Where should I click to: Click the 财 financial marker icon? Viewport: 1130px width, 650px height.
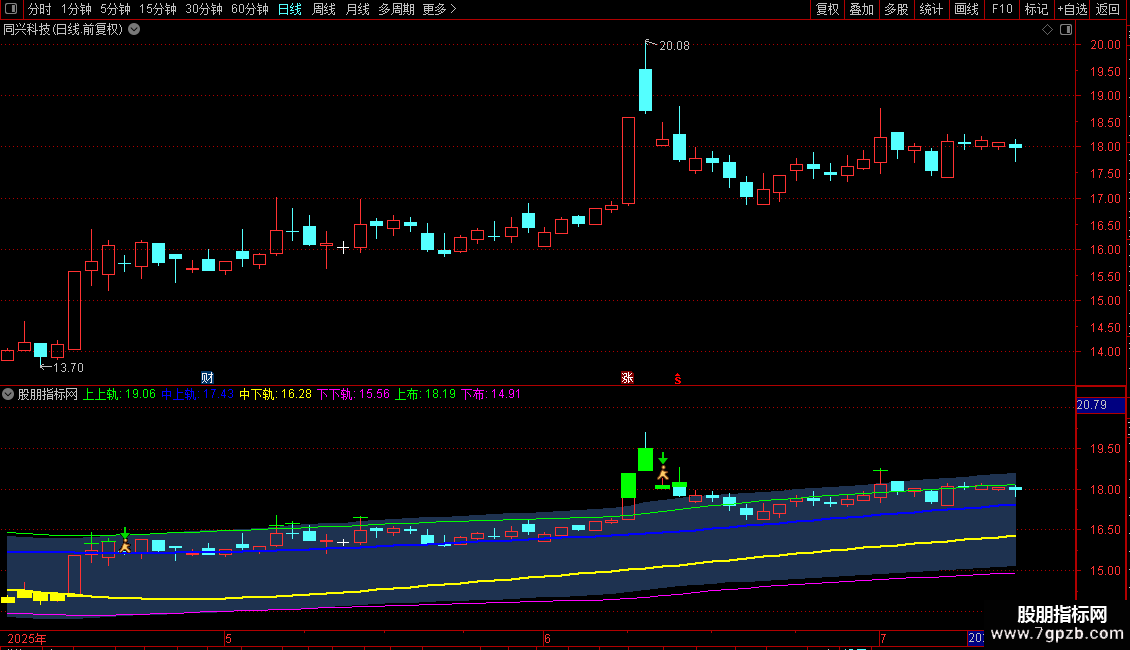[x=208, y=378]
